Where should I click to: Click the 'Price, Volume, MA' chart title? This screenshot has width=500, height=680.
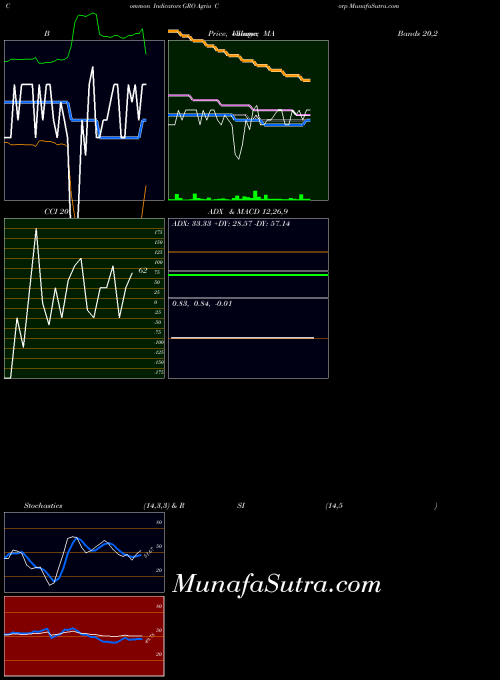(x=241, y=33)
